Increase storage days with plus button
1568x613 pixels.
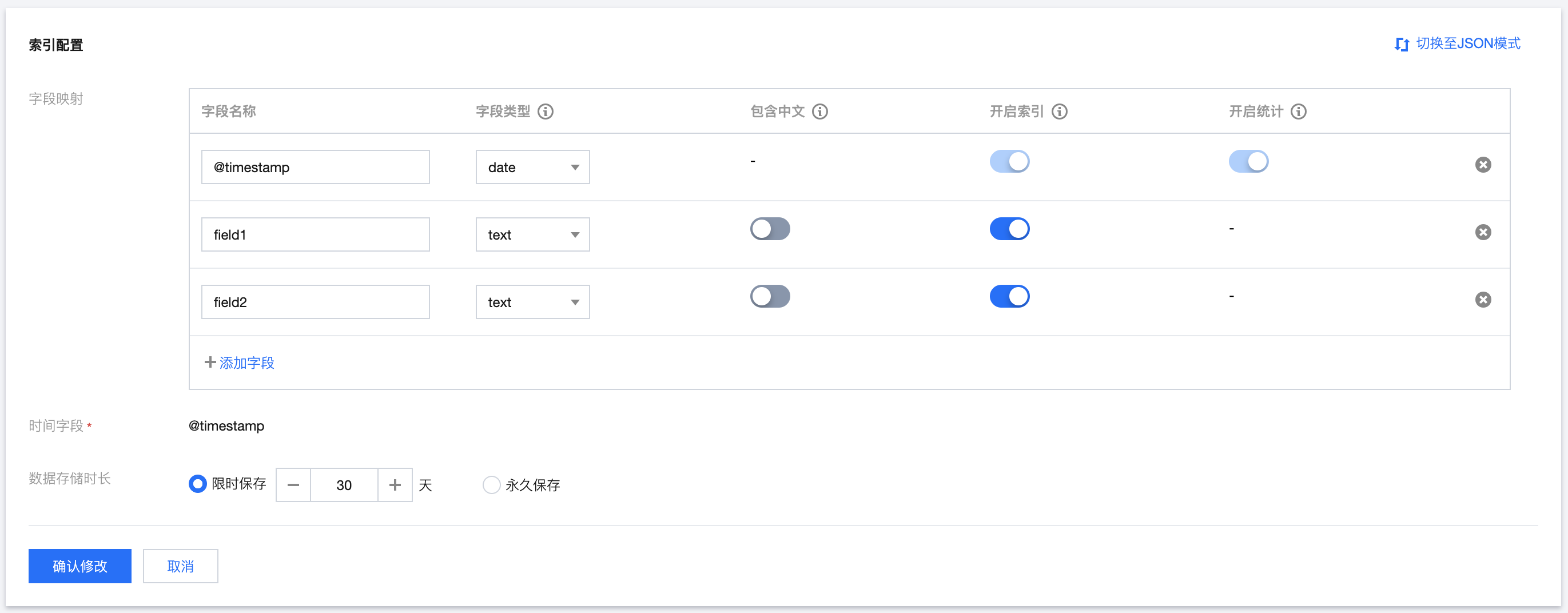coord(395,485)
